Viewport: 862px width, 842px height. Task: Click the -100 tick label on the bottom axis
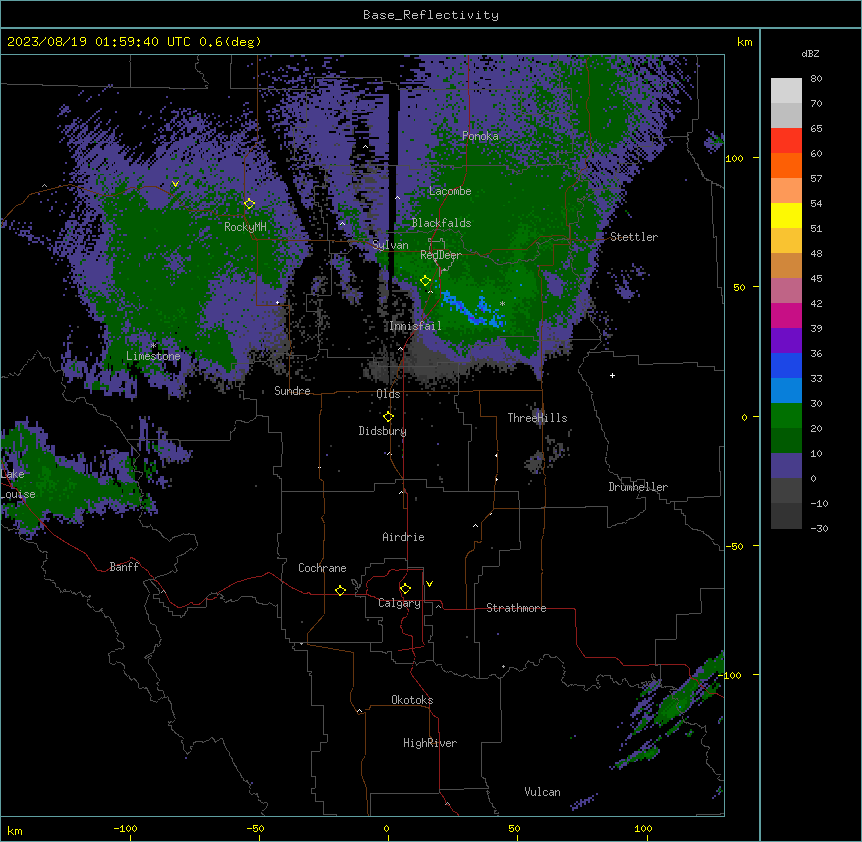pyautogui.click(x=125, y=828)
